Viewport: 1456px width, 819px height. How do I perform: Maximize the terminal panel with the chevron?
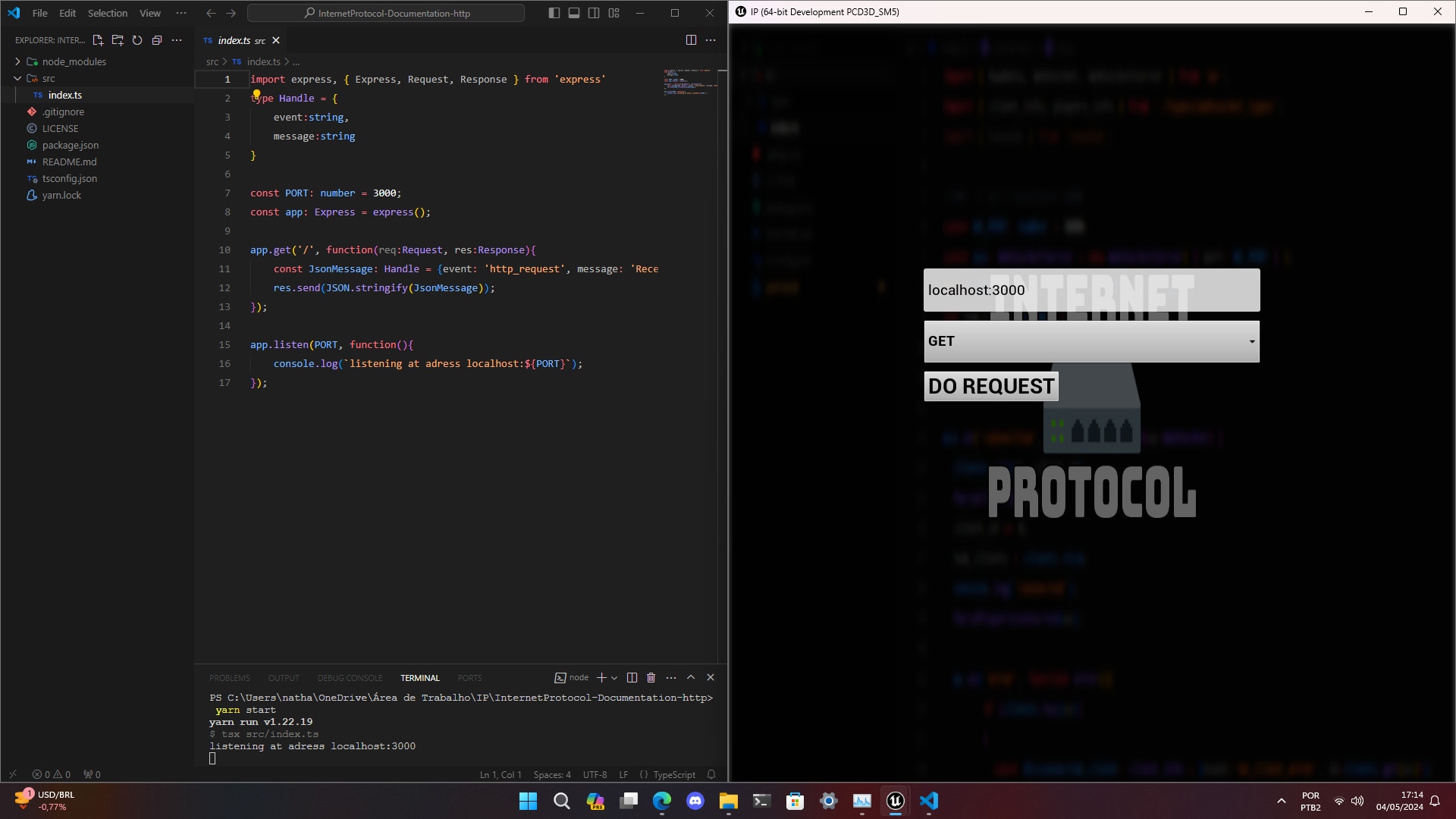pyautogui.click(x=691, y=677)
